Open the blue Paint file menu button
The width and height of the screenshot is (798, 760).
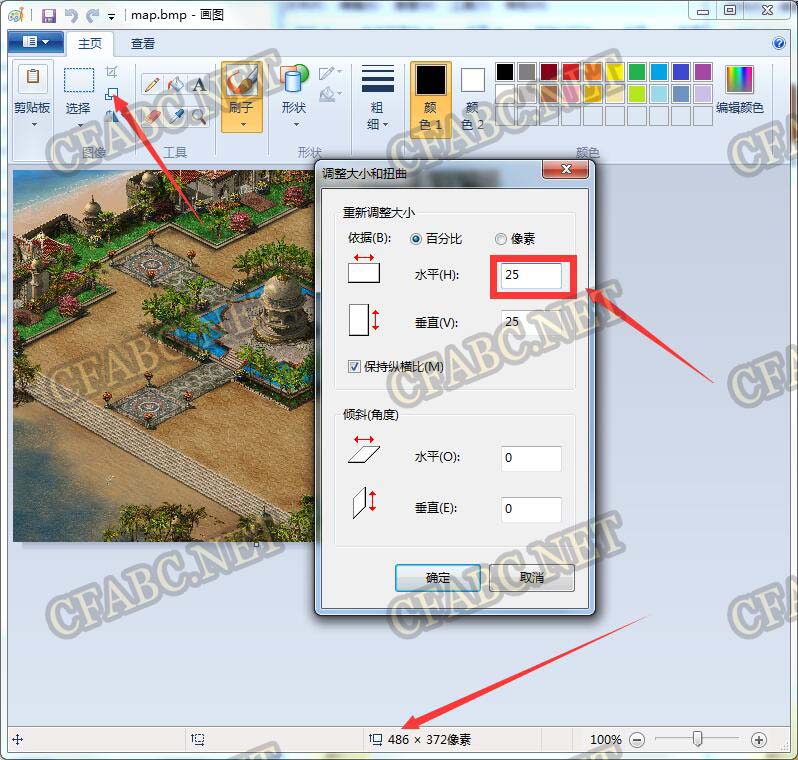(x=36, y=42)
